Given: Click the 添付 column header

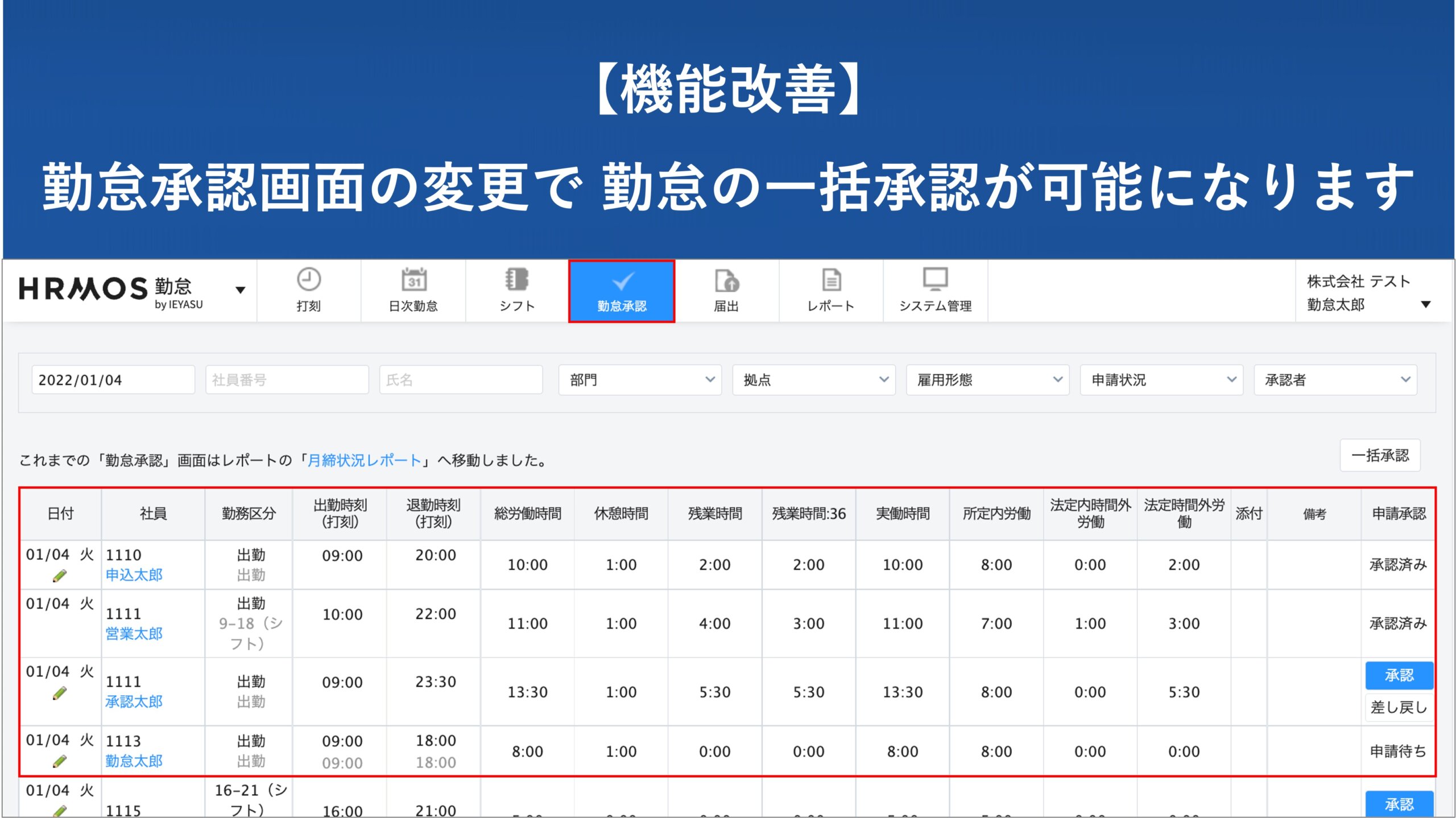Looking at the screenshot, I should [1249, 514].
